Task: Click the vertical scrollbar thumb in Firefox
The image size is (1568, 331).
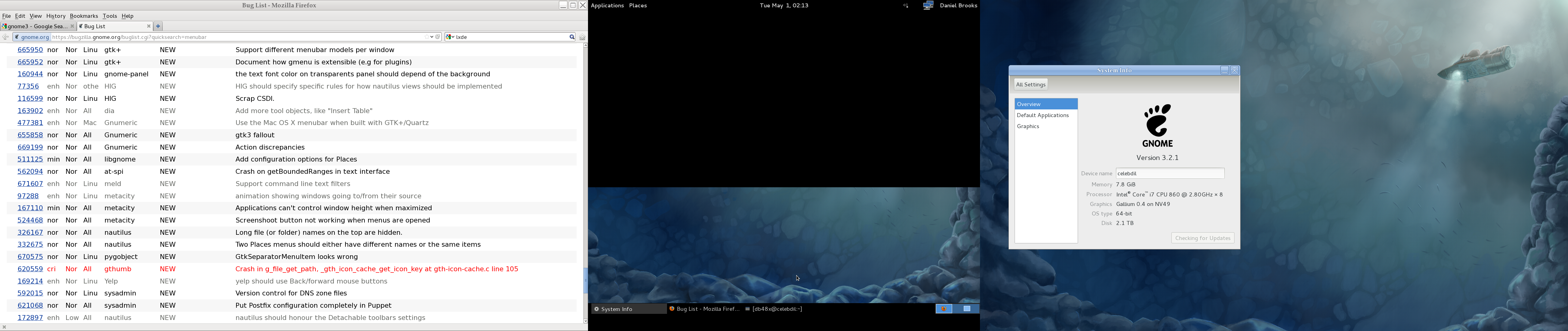Action: click(x=586, y=280)
